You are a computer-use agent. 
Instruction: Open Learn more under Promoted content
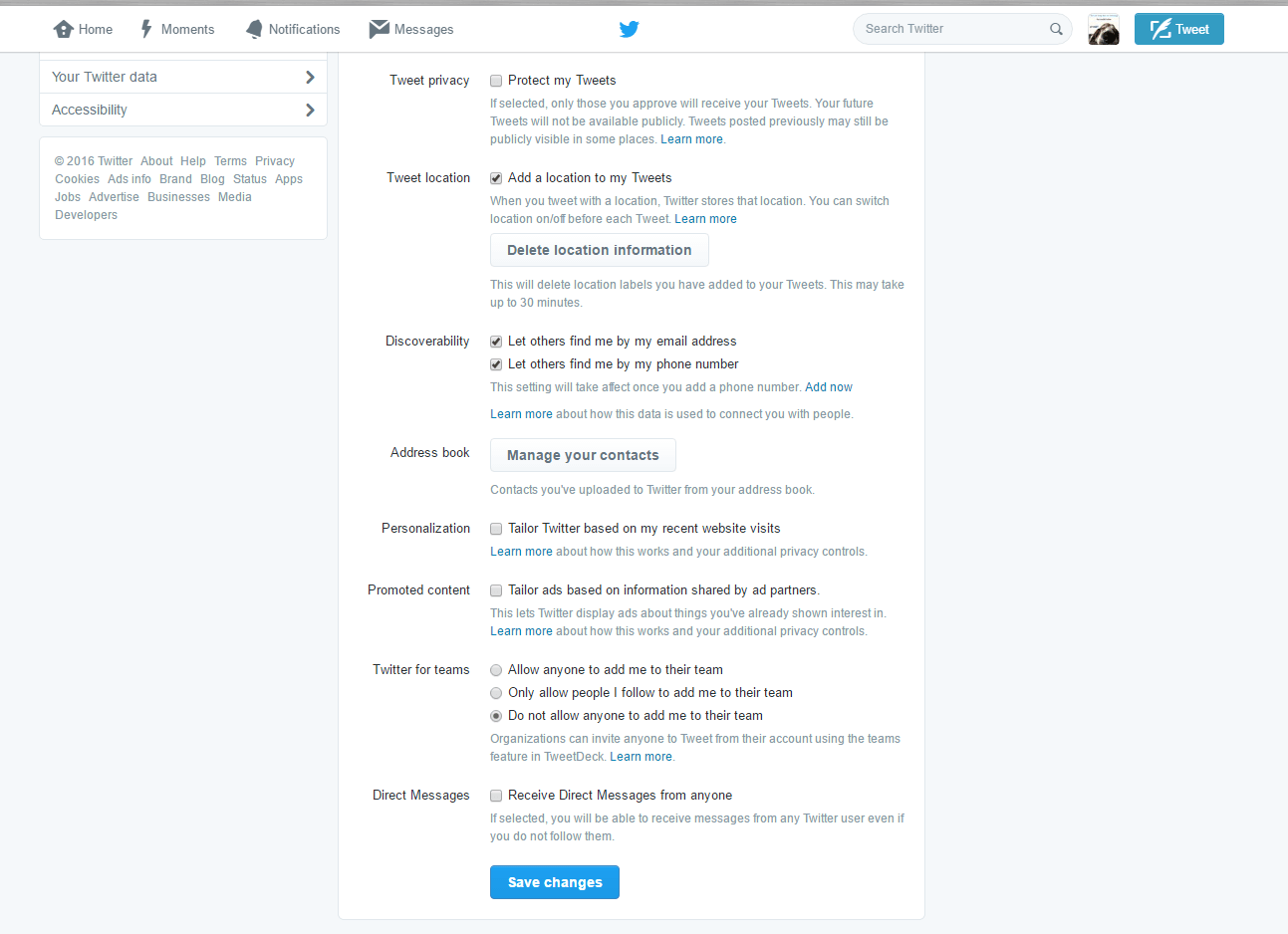(521, 631)
